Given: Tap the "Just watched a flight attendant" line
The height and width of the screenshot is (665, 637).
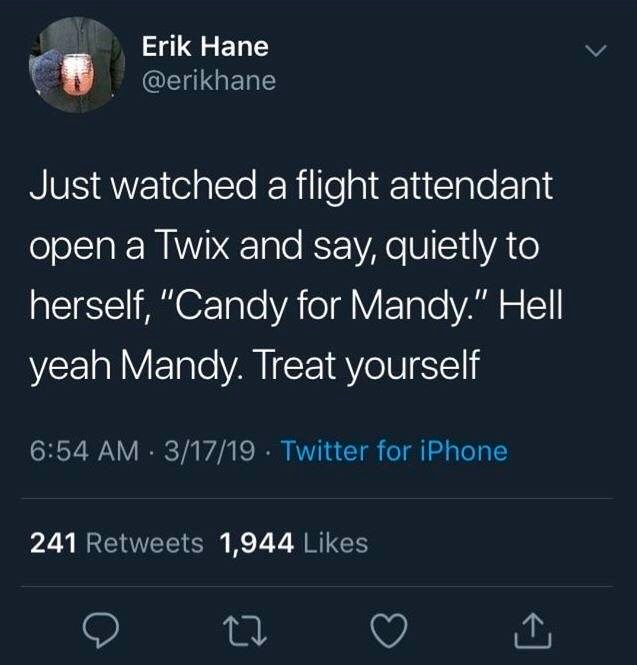Looking at the screenshot, I should pyautogui.click(x=291, y=186).
